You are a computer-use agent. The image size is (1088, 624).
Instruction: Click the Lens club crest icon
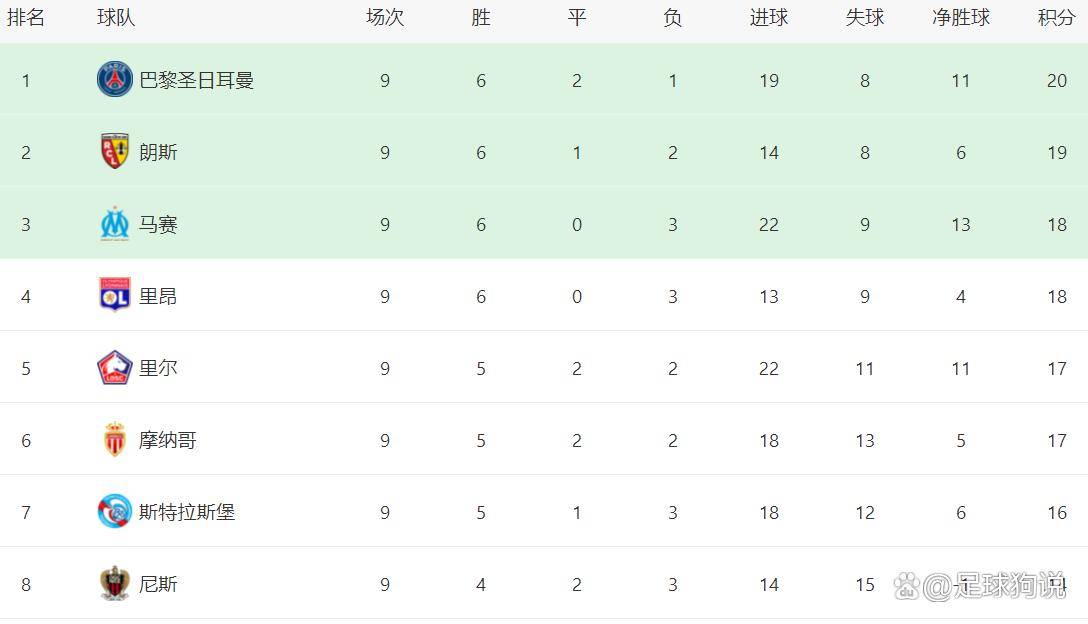(115, 152)
